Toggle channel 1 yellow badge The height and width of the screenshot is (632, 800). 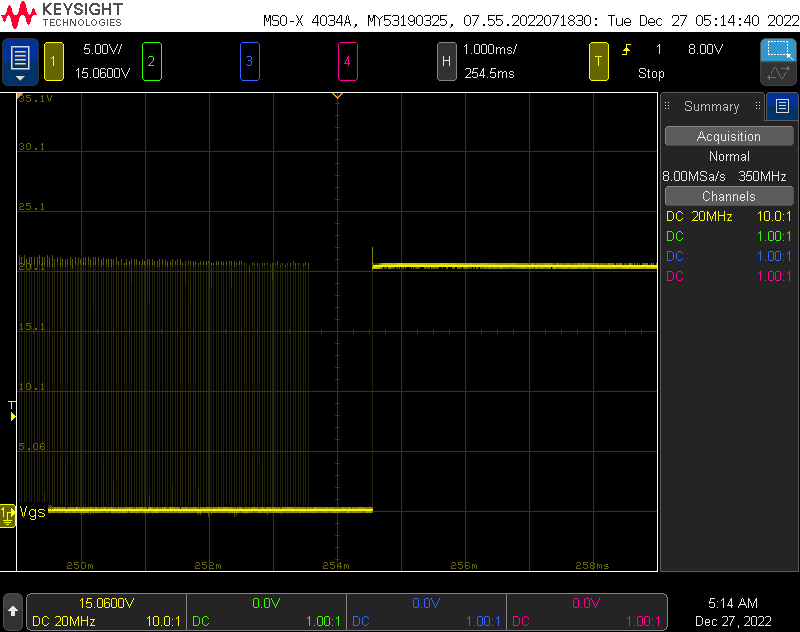point(53,61)
